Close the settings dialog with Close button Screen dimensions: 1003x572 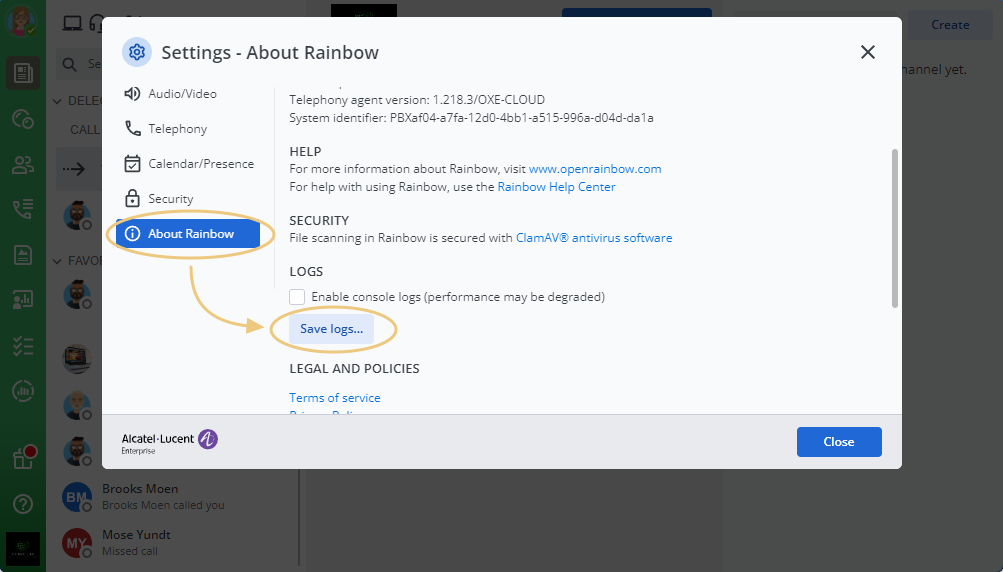point(838,442)
